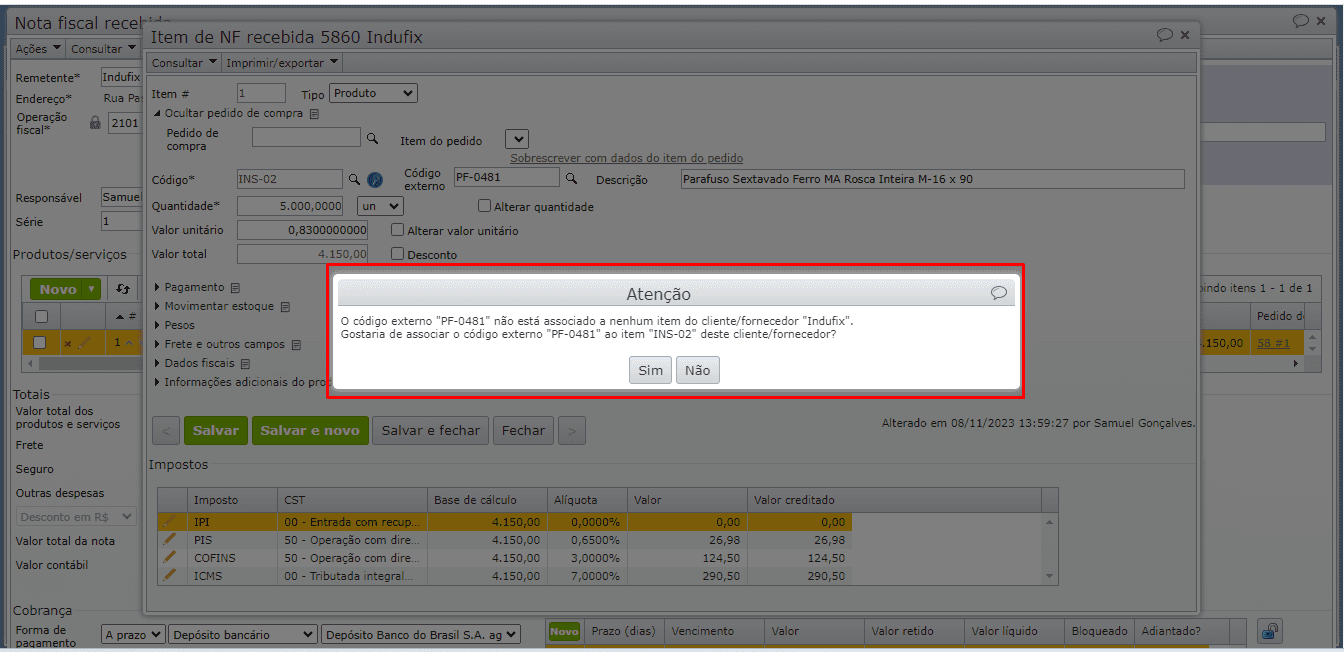Click the note icon beside Dados fiscais
The width and height of the screenshot is (1344, 652).
(245, 363)
